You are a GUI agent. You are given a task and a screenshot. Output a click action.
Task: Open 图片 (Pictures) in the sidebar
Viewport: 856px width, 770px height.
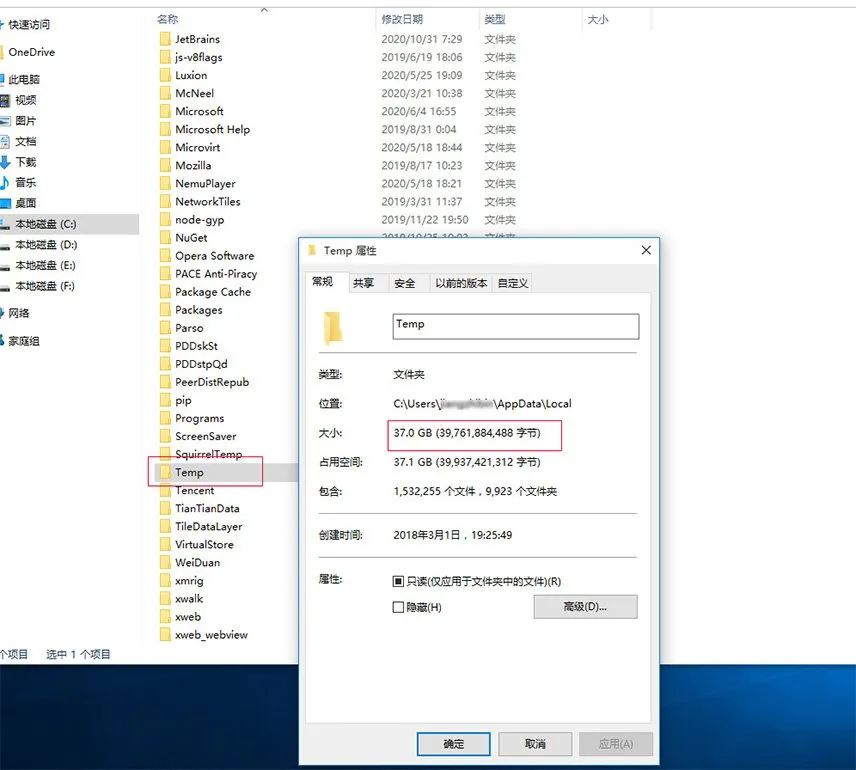click(x=25, y=121)
